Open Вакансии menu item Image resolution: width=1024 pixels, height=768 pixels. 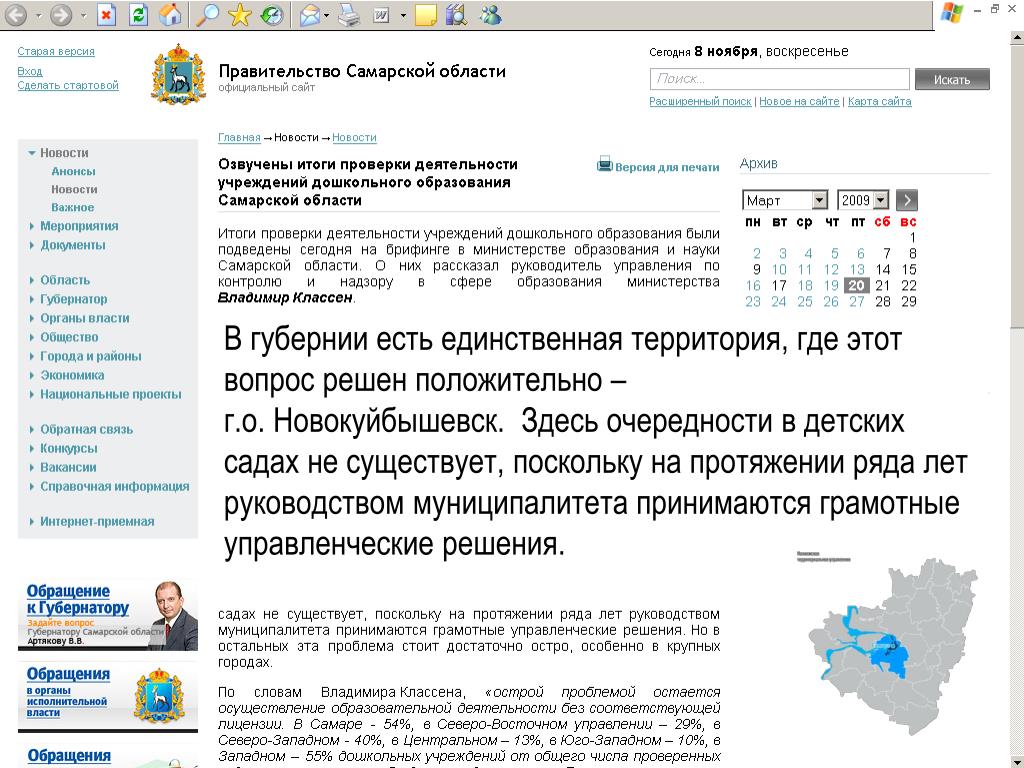click(68, 467)
